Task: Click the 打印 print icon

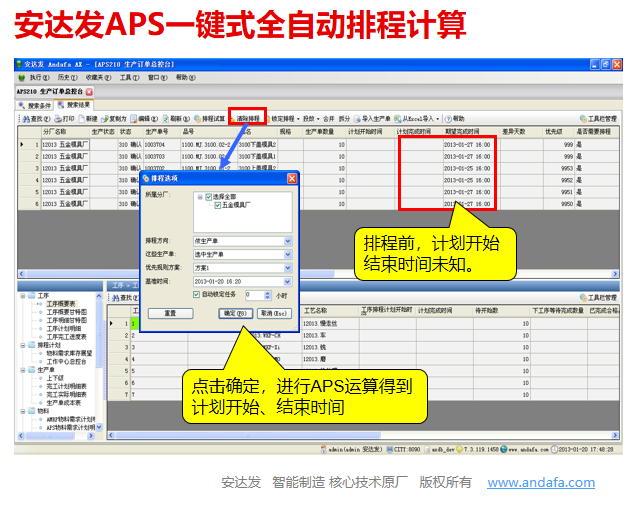Action: click(58, 119)
